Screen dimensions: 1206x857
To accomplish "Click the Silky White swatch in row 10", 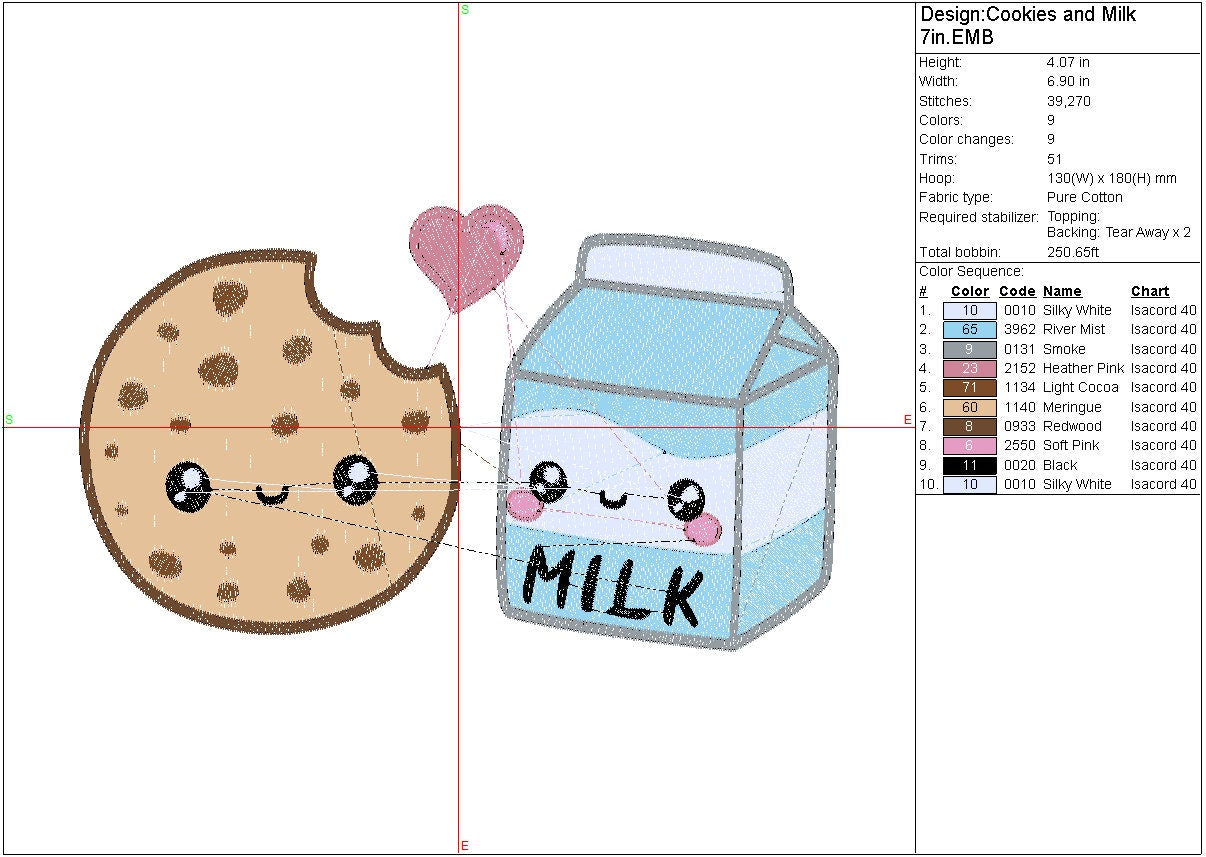I will coord(969,485).
